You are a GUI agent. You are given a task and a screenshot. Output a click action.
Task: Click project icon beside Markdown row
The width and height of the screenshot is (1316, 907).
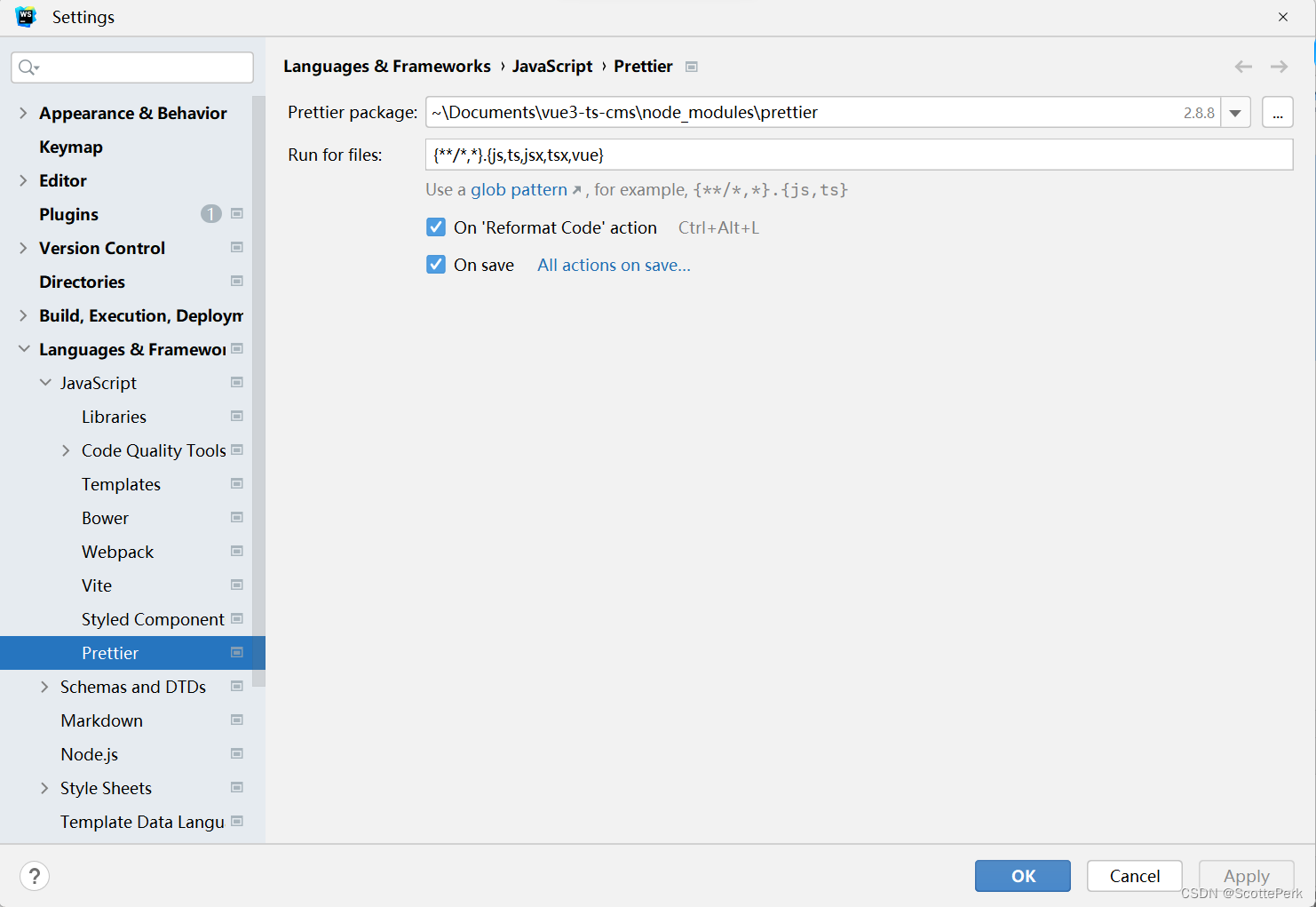click(237, 720)
